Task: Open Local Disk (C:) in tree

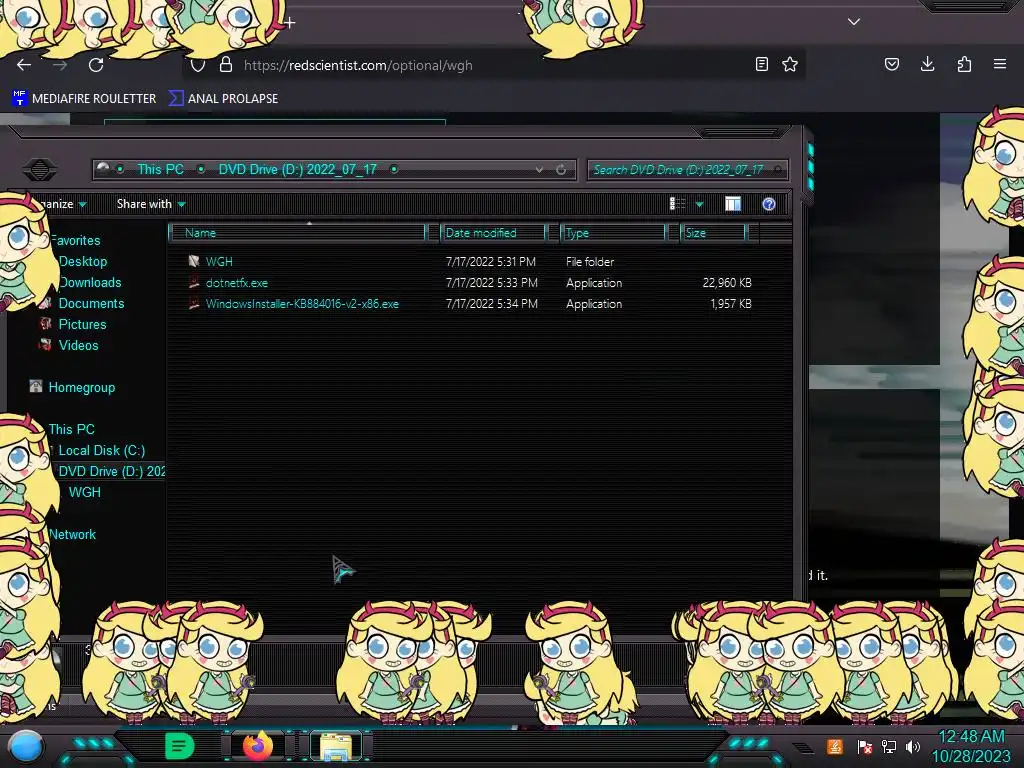Action: tap(101, 450)
